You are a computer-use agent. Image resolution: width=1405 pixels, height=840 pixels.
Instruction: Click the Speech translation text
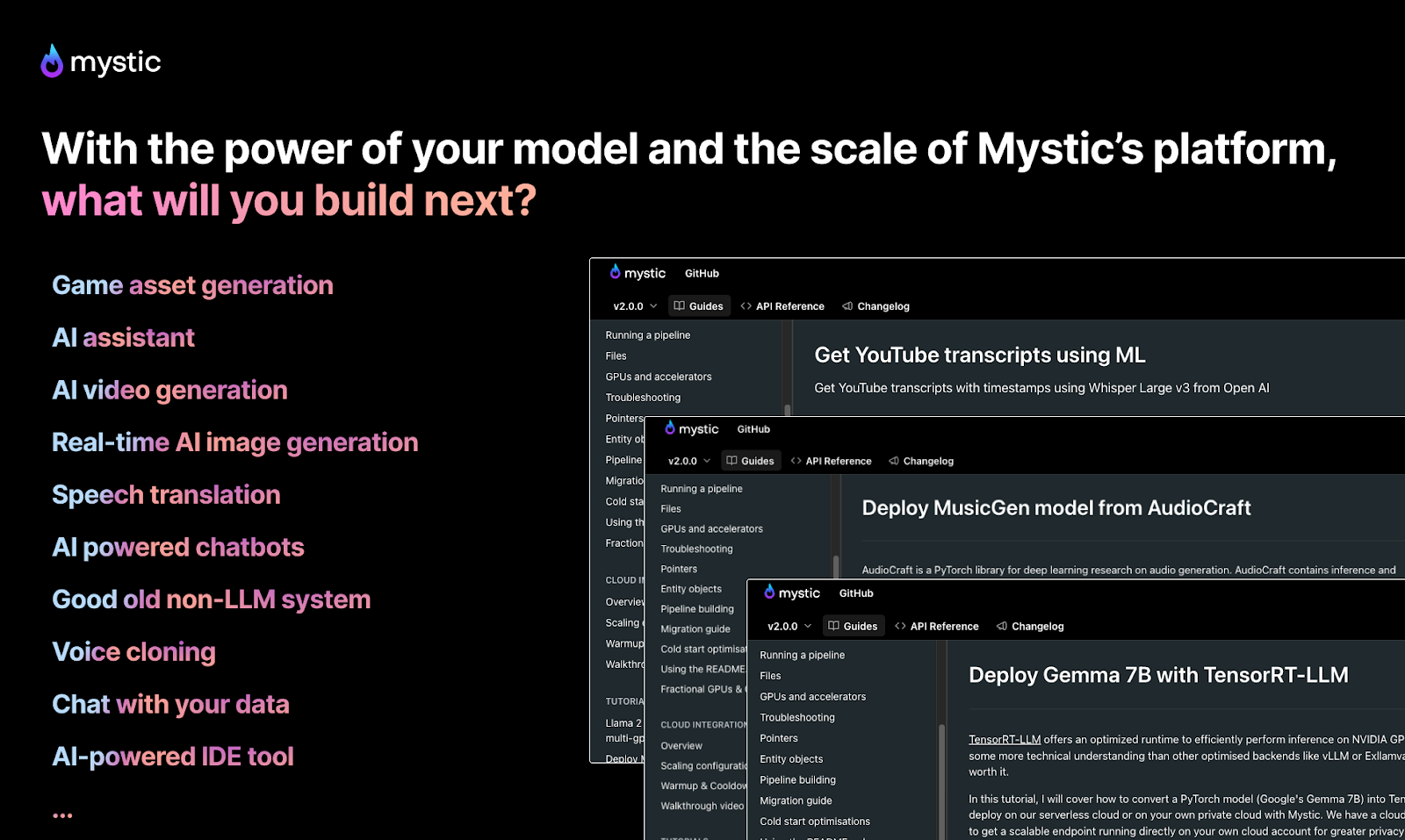[x=166, y=495]
